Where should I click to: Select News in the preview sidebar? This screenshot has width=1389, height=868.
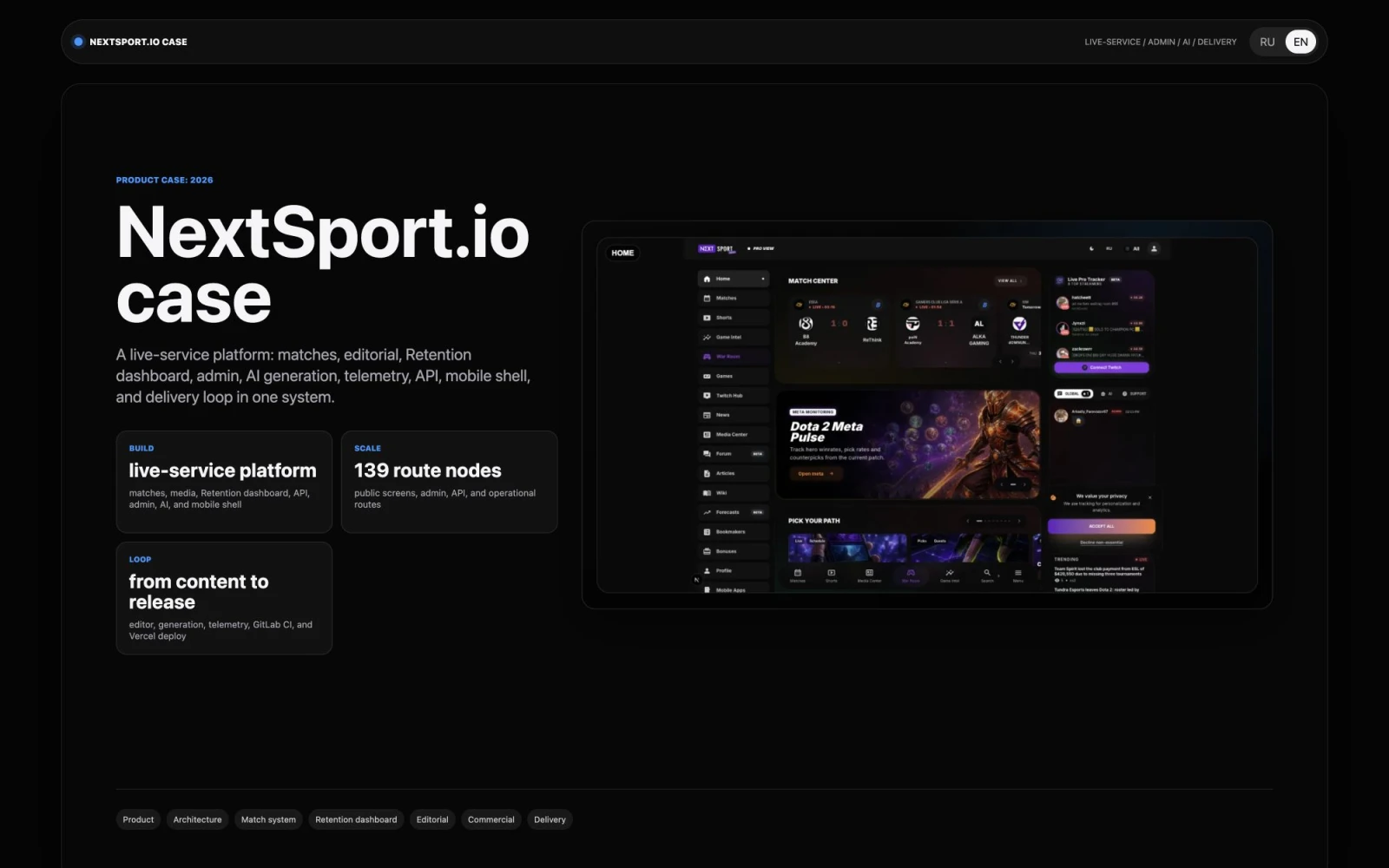733,415
